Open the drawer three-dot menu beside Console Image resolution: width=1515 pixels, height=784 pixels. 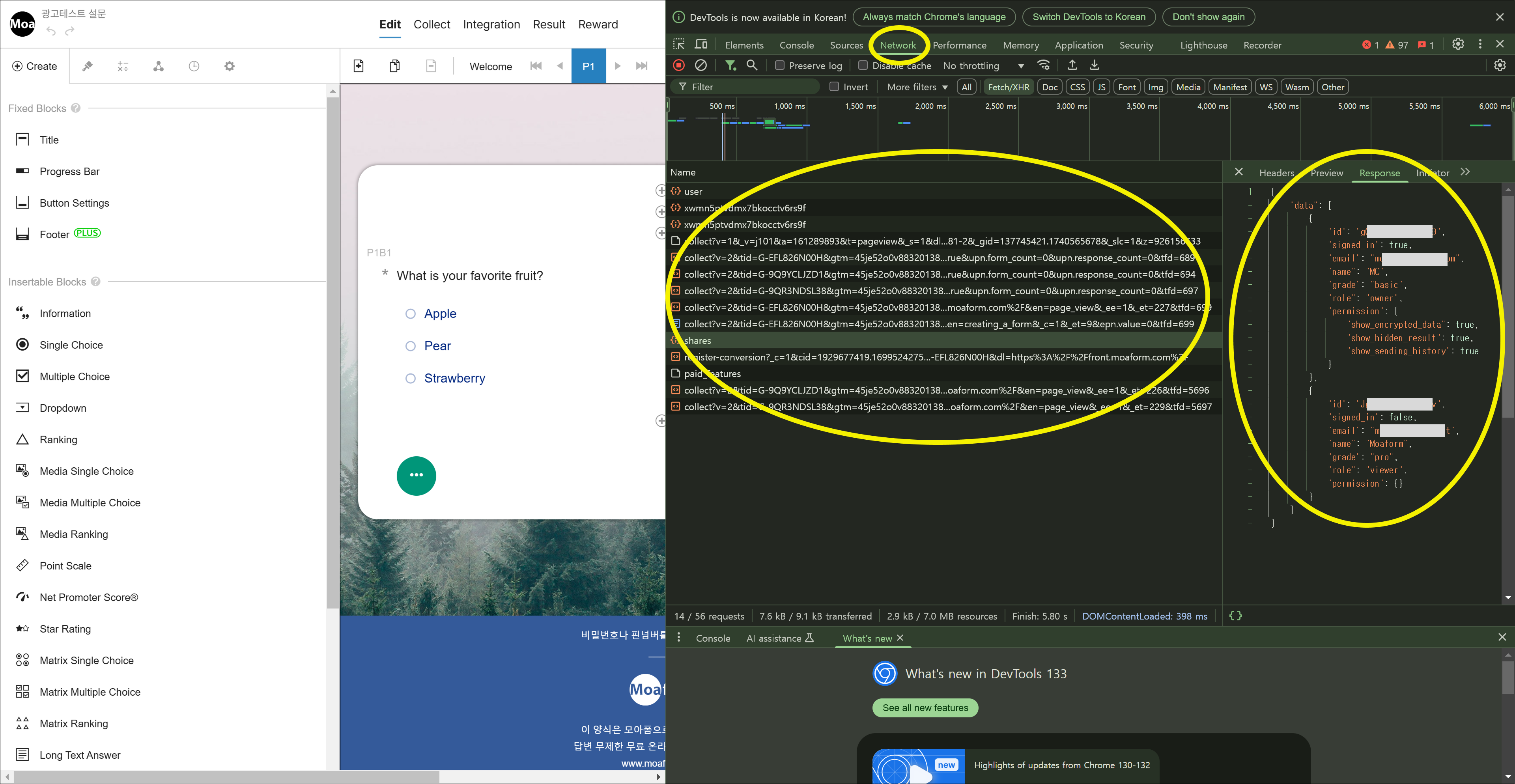[x=679, y=638]
